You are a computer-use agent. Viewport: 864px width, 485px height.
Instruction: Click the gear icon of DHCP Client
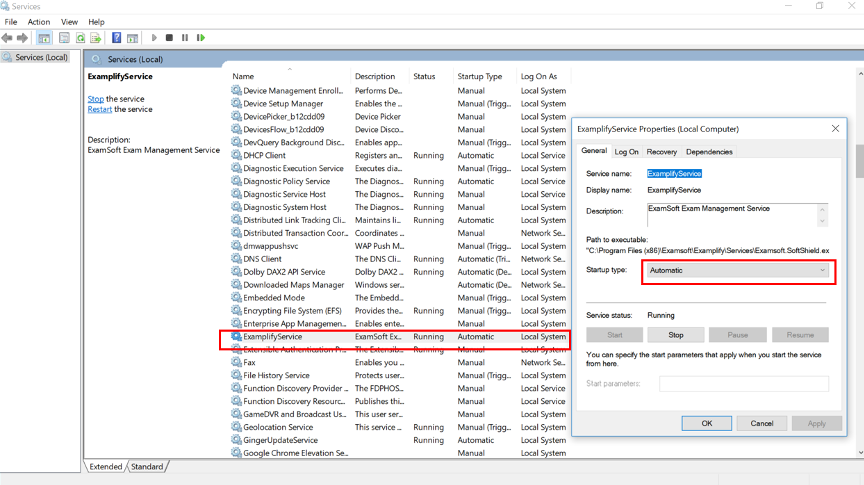[236, 155]
